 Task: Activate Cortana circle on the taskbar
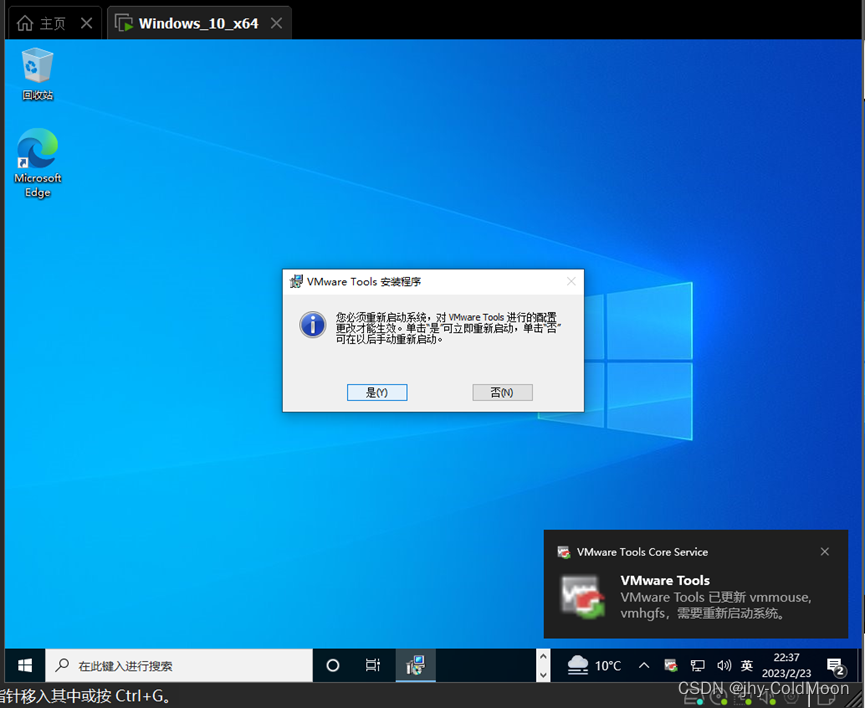[x=332, y=665]
